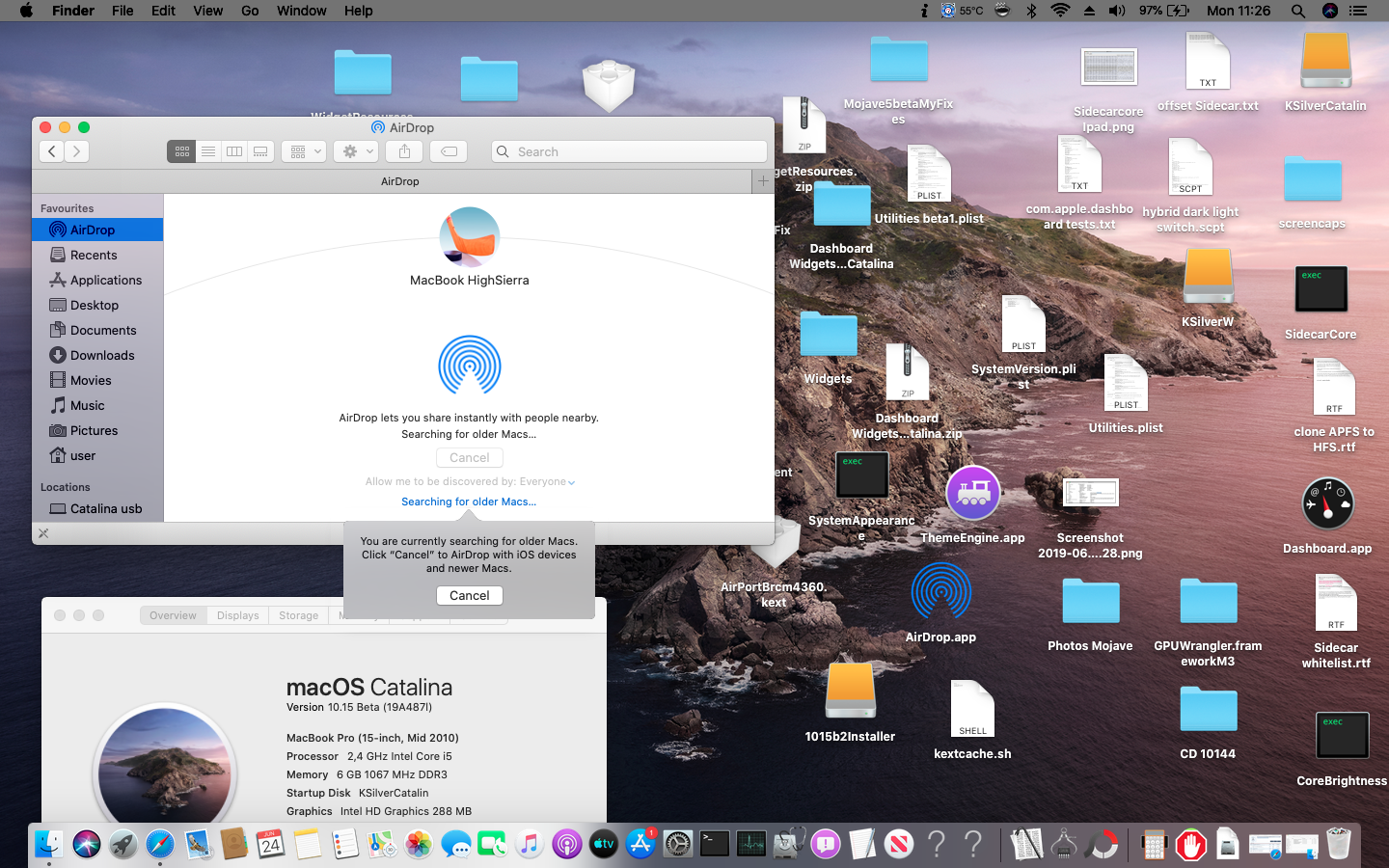Switch Finder to list view
Viewport: 1389px width, 868px height.
pos(207,151)
